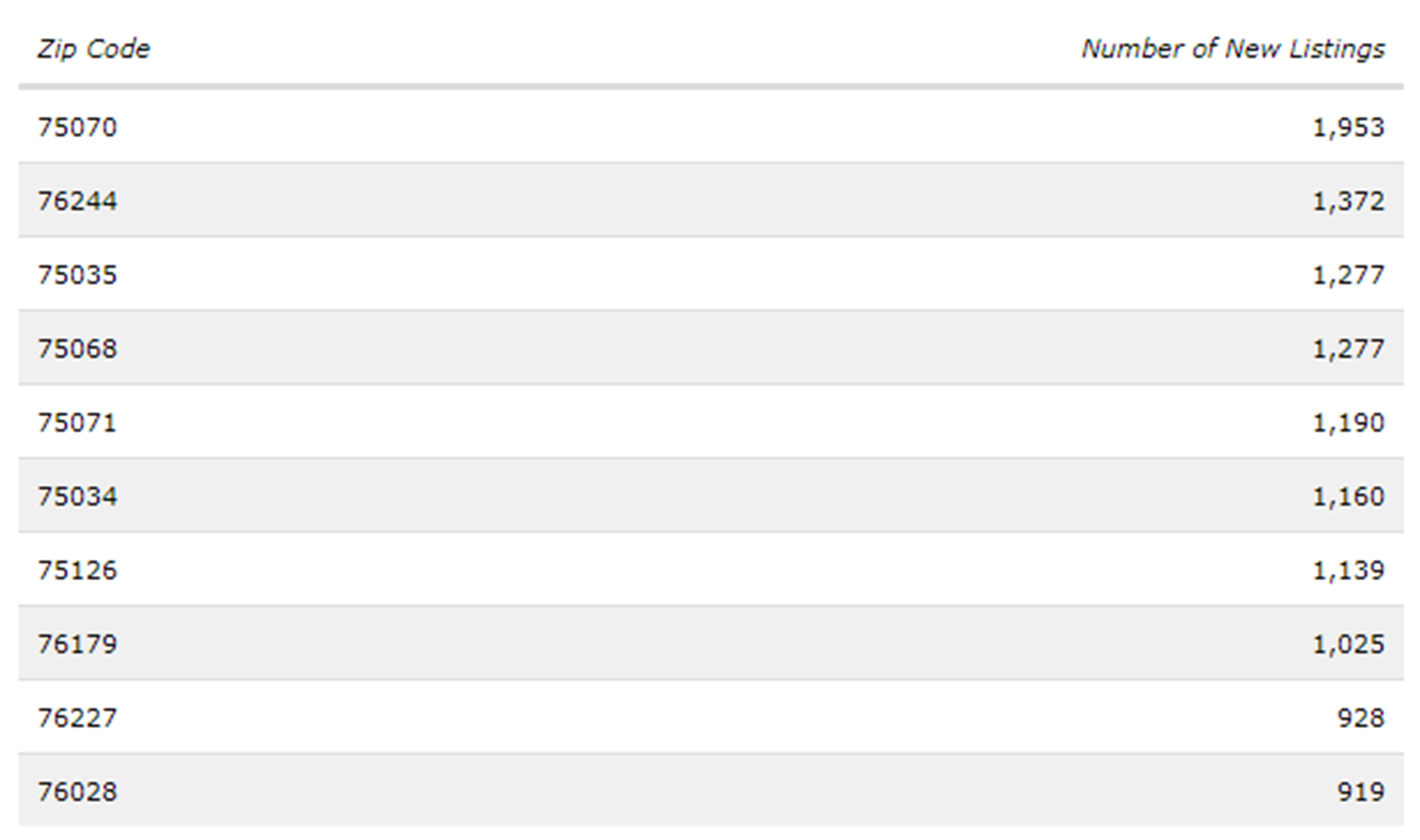Screen dimensions: 1420x840
Task: Click the 1,190 listings value
Action: 1349,423
